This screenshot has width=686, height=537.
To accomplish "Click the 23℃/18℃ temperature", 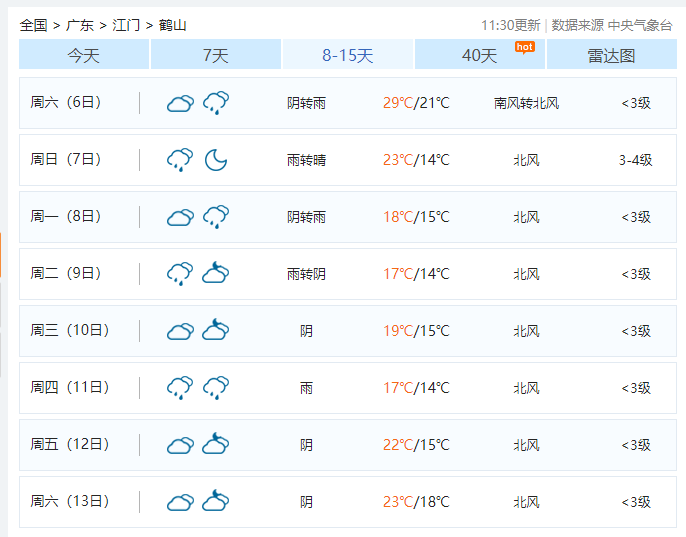I will 416,502.
